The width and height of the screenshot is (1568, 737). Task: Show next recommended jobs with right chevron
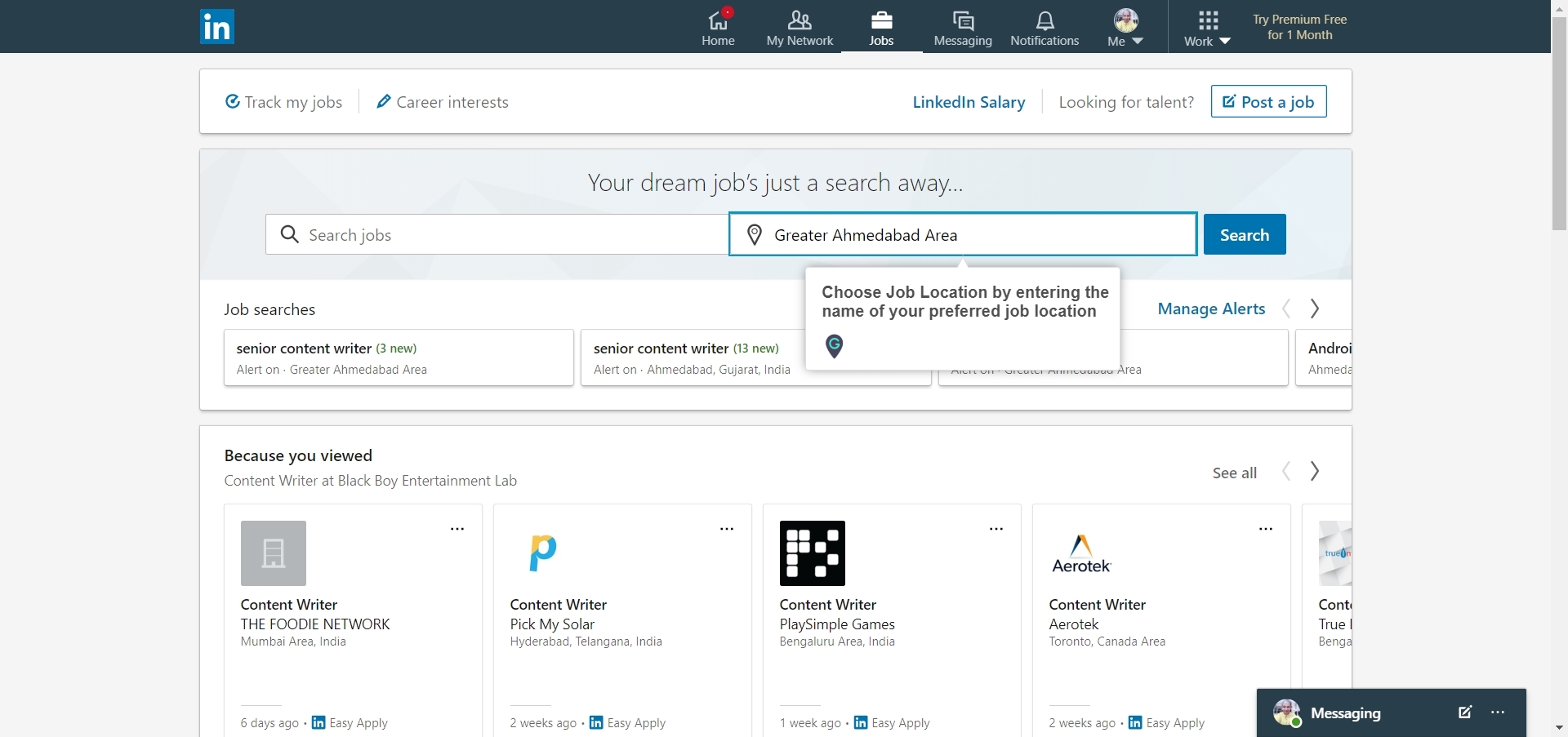[x=1315, y=471]
